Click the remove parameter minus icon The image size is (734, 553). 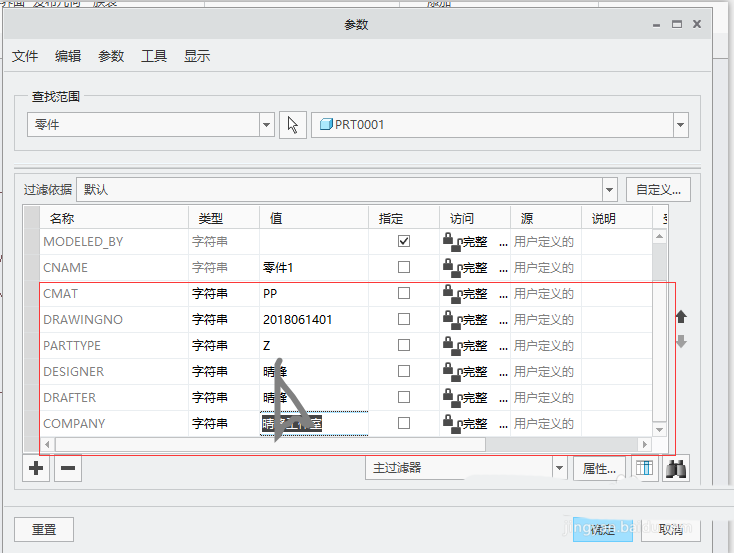pyautogui.click(x=68, y=468)
